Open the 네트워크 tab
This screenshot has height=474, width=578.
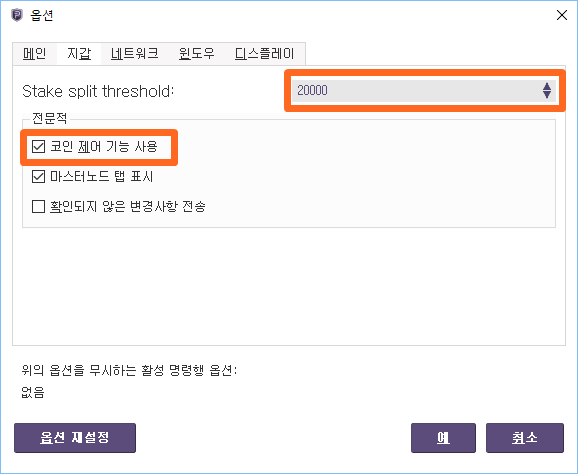point(135,54)
